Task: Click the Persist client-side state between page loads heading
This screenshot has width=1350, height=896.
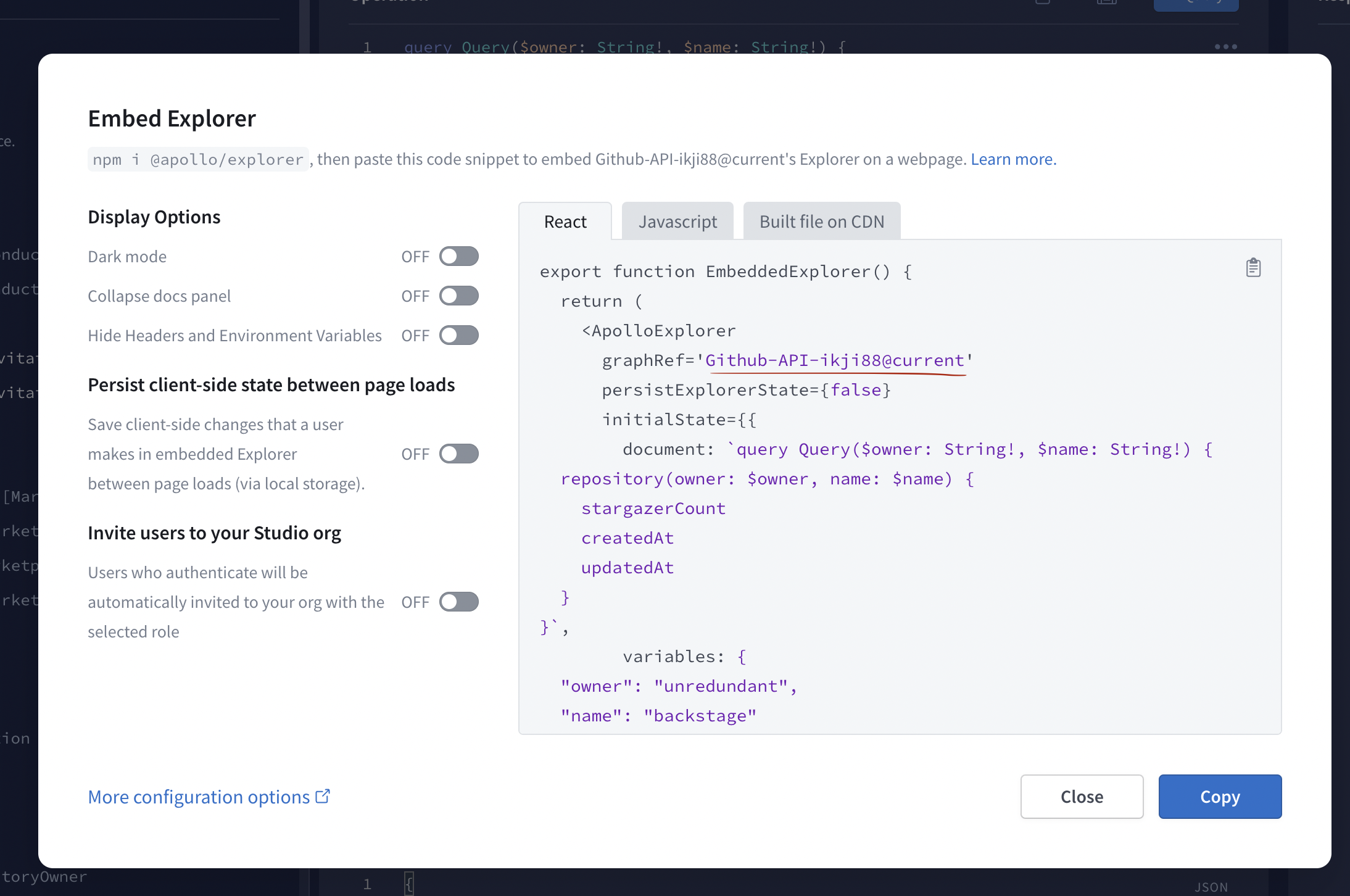Action: tap(271, 385)
